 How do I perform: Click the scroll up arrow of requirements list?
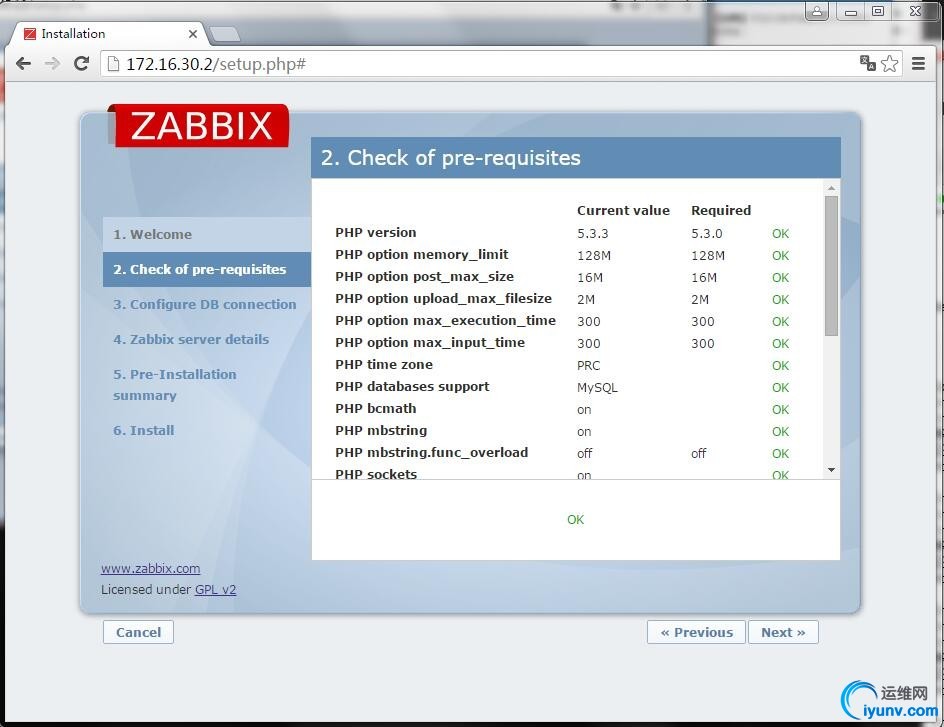pyautogui.click(x=831, y=188)
